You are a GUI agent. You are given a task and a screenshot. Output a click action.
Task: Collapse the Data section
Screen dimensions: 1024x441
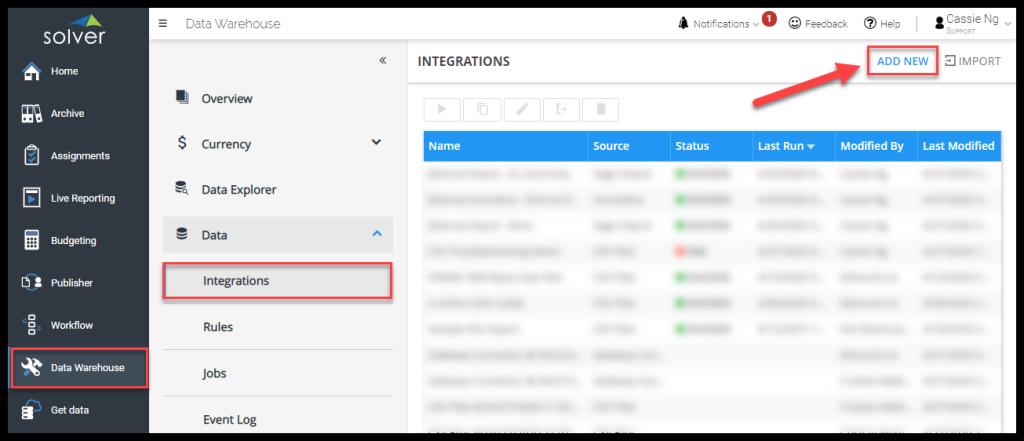tap(376, 234)
